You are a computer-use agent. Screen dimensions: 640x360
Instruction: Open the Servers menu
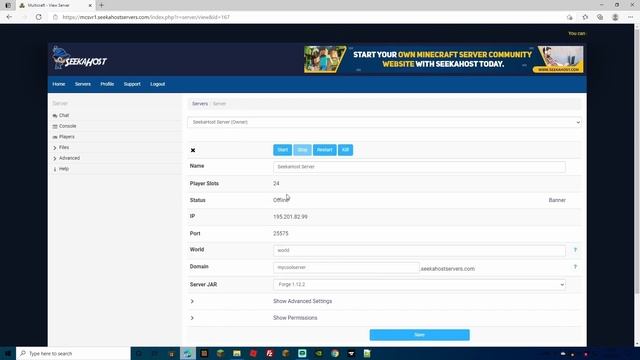click(x=82, y=84)
